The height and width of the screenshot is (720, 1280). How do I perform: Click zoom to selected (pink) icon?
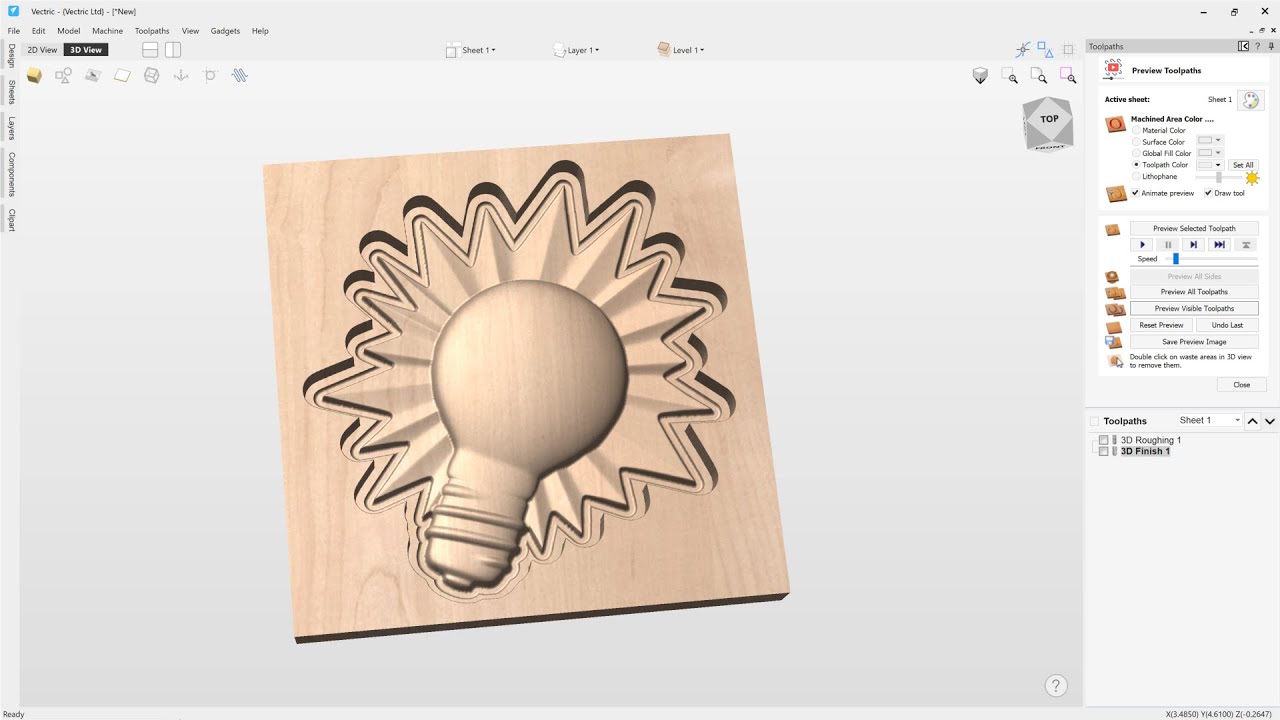[x=1068, y=75]
